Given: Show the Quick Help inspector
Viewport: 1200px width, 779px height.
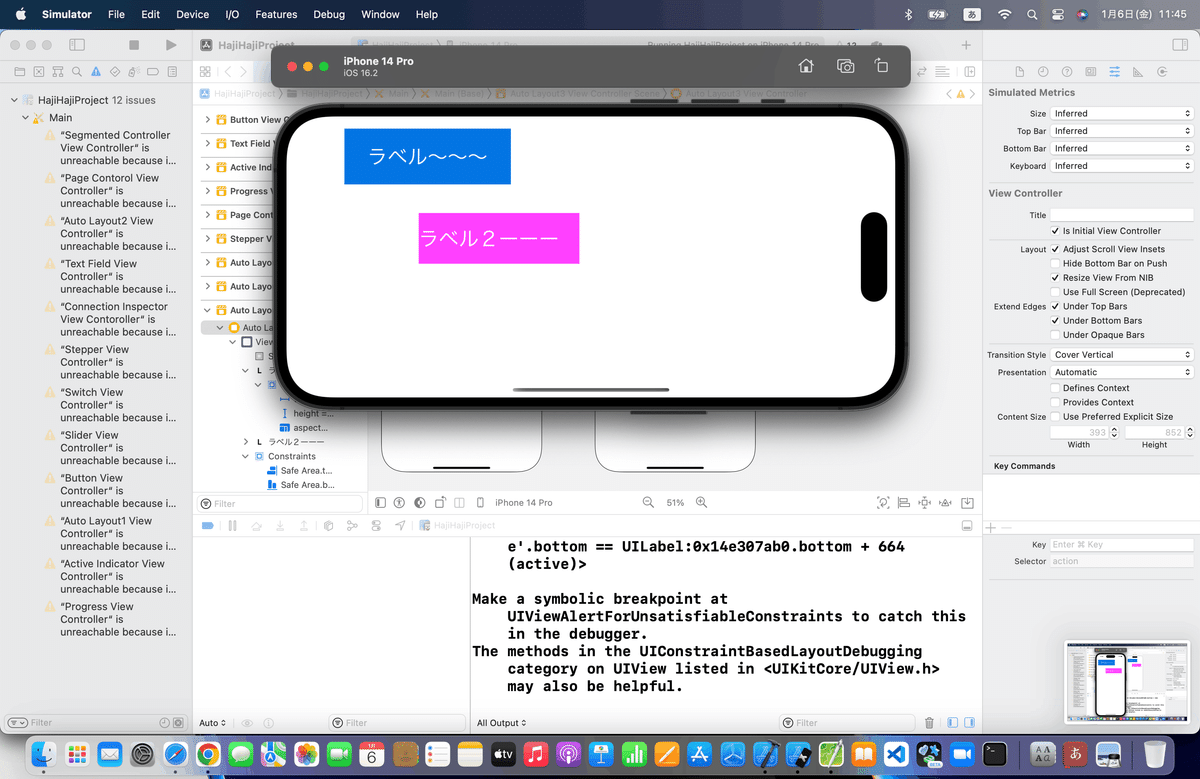Looking at the screenshot, I should (x=1067, y=72).
